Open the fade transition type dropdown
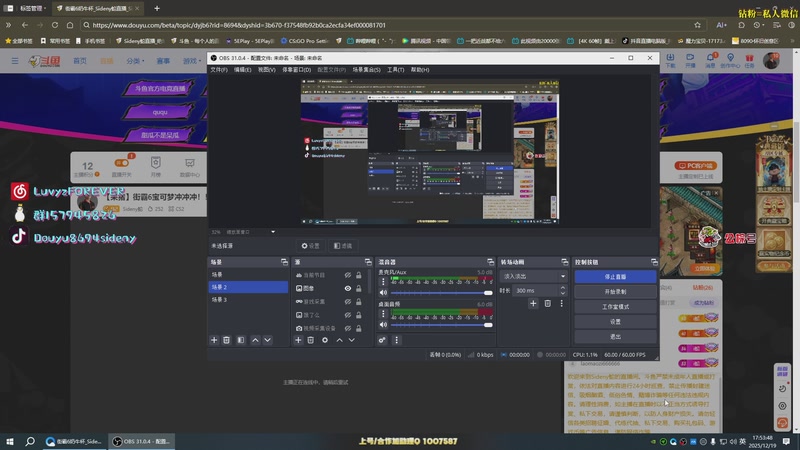The width and height of the screenshot is (800, 450). (534, 276)
